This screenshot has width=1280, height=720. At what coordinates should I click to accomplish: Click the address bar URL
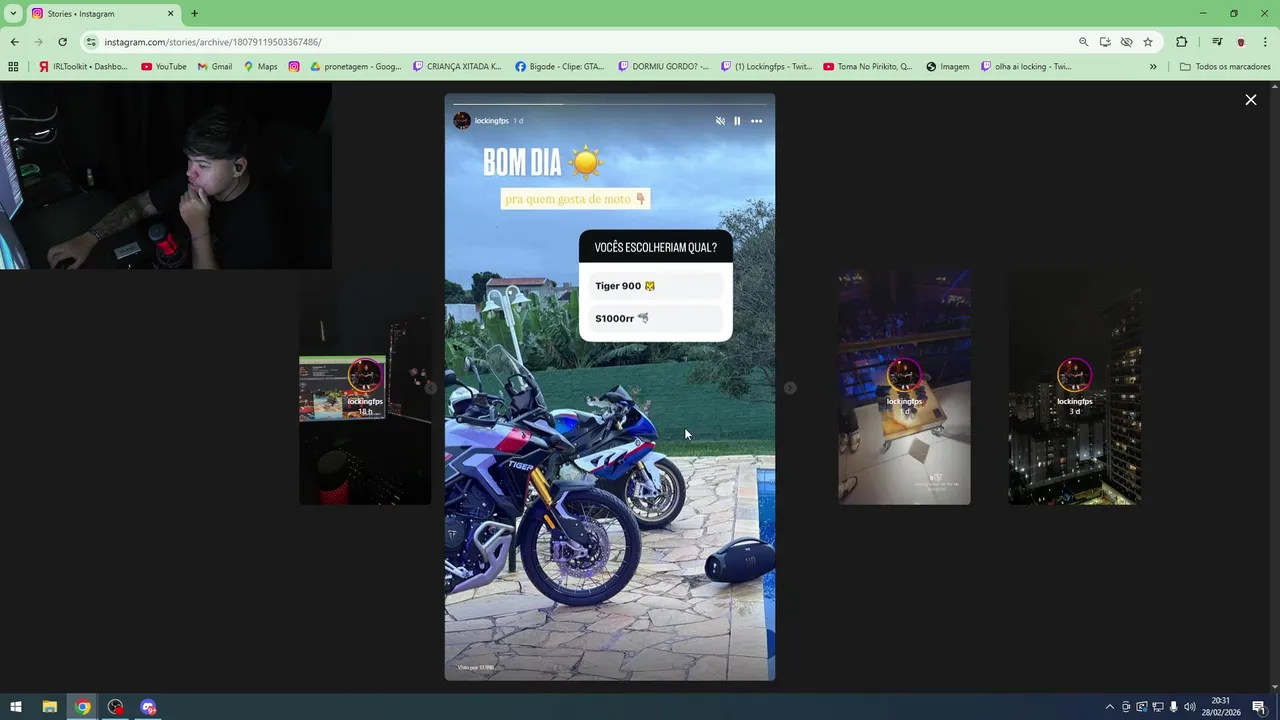click(x=213, y=42)
